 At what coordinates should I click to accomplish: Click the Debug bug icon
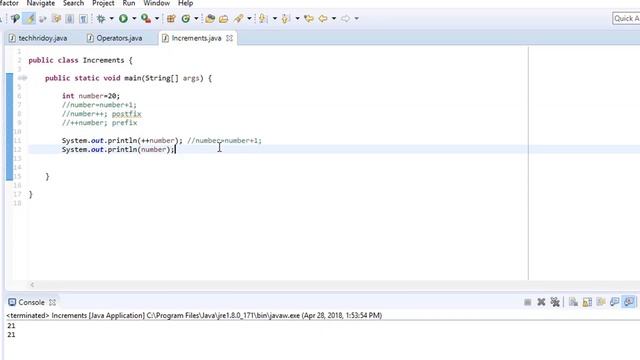pos(101,18)
